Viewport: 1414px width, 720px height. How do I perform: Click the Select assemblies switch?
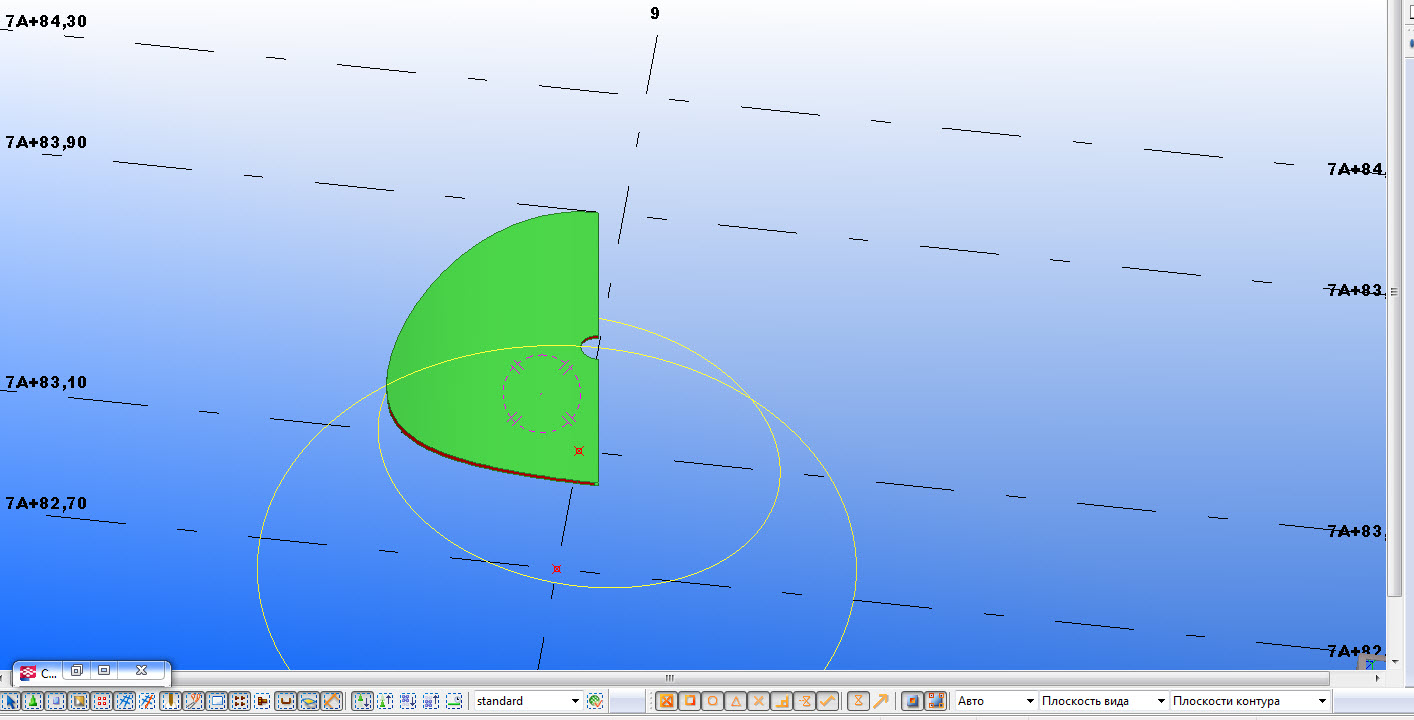point(362,701)
